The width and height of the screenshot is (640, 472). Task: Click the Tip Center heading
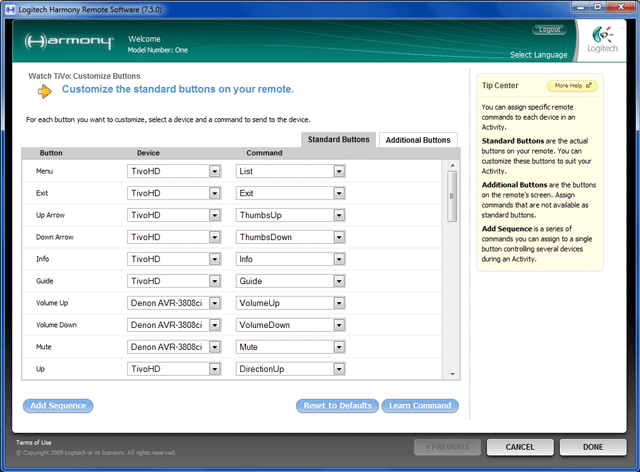[500, 86]
